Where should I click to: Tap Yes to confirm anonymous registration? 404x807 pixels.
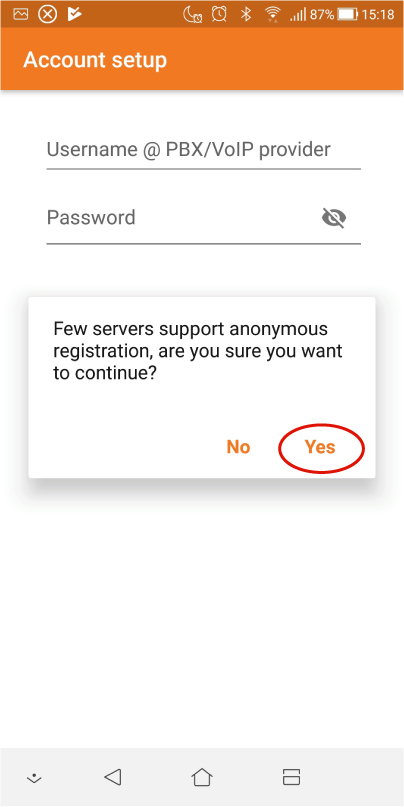click(320, 447)
